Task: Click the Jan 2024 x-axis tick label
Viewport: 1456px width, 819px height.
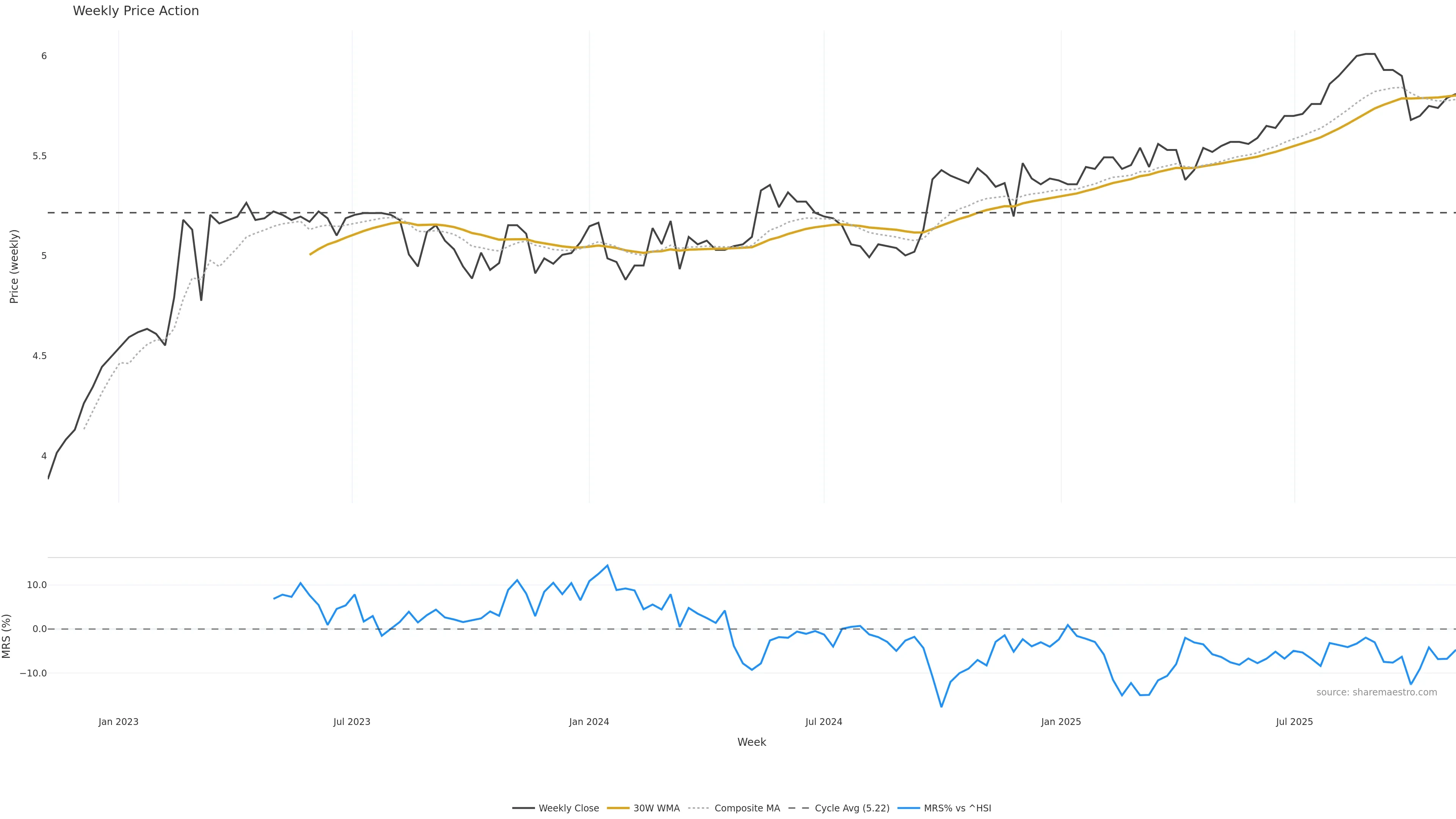Action: pos(589,722)
